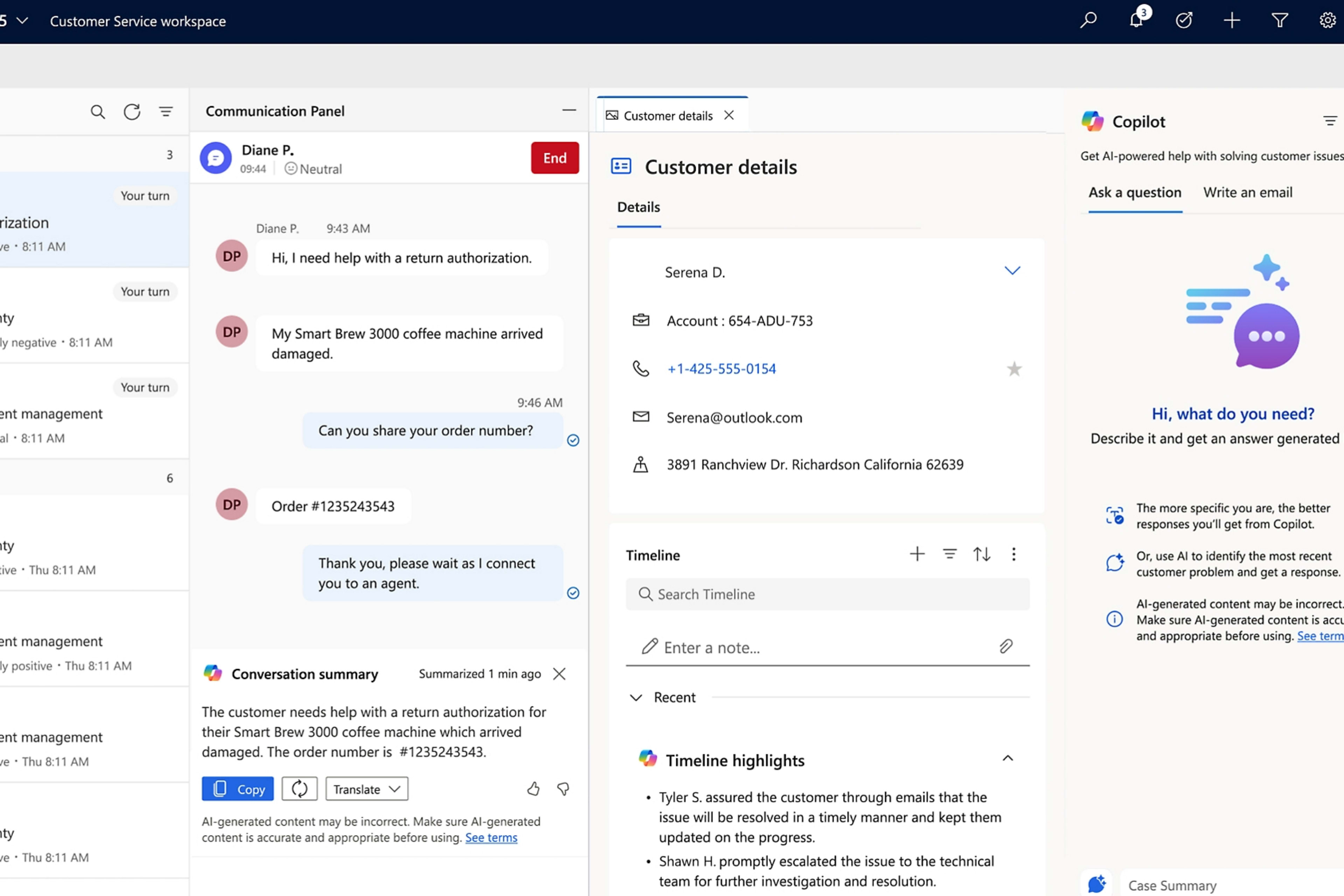1344x896 pixels.
Task: Select the message 'Order #1235243543'
Action: [x=333, y=506]
